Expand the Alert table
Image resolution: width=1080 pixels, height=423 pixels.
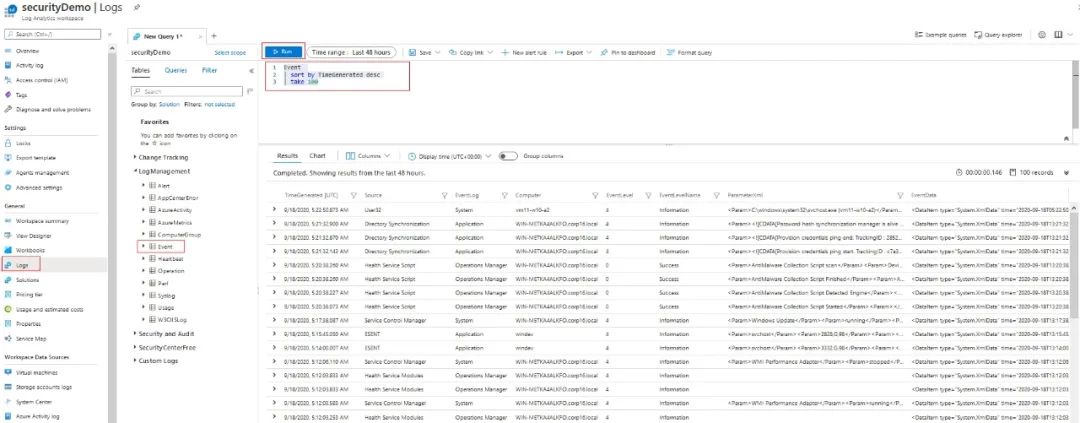pyautogui.click(x=144, y=186)
